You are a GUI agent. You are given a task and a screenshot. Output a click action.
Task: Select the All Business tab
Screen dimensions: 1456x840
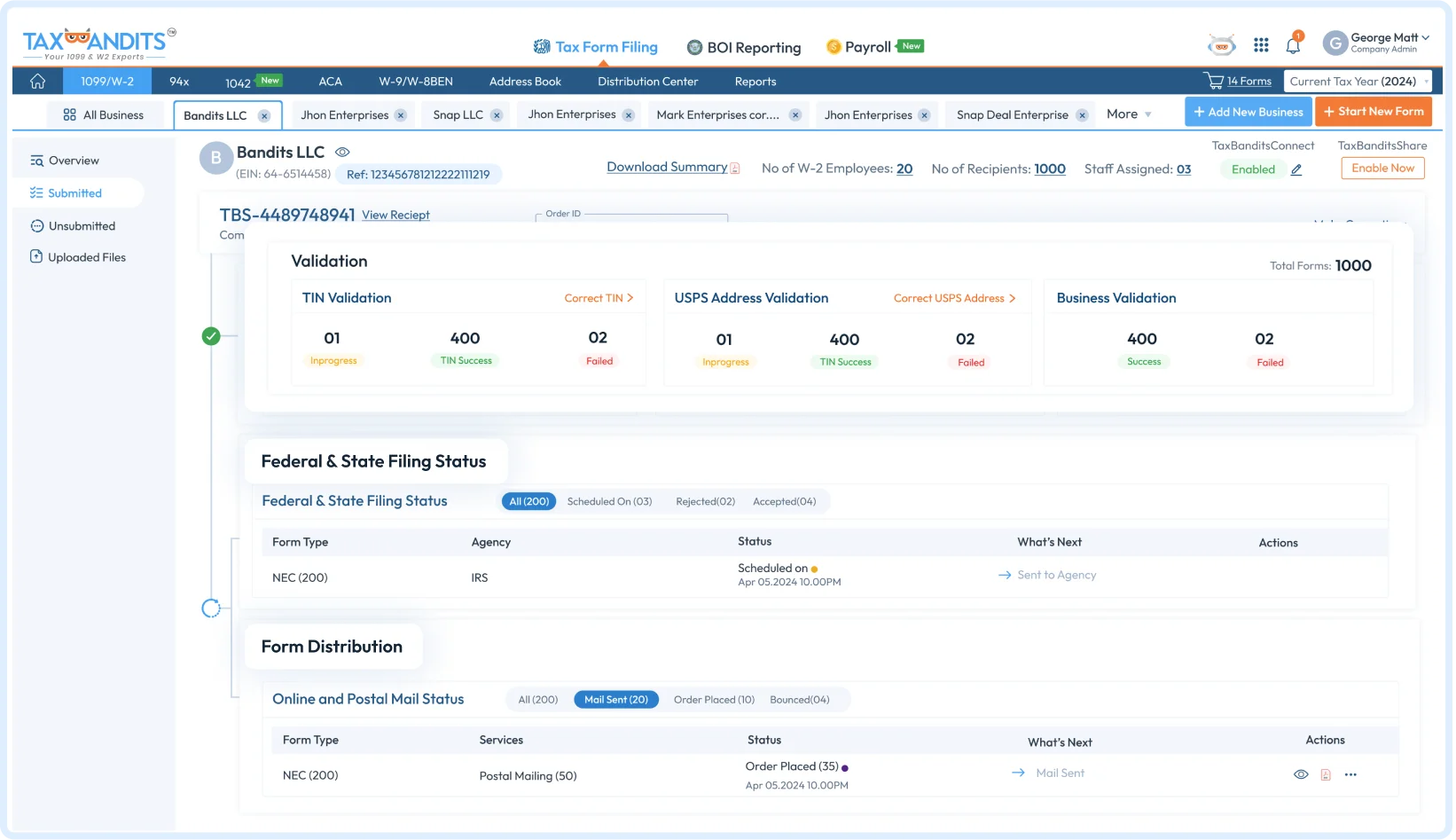pos(105,115)
